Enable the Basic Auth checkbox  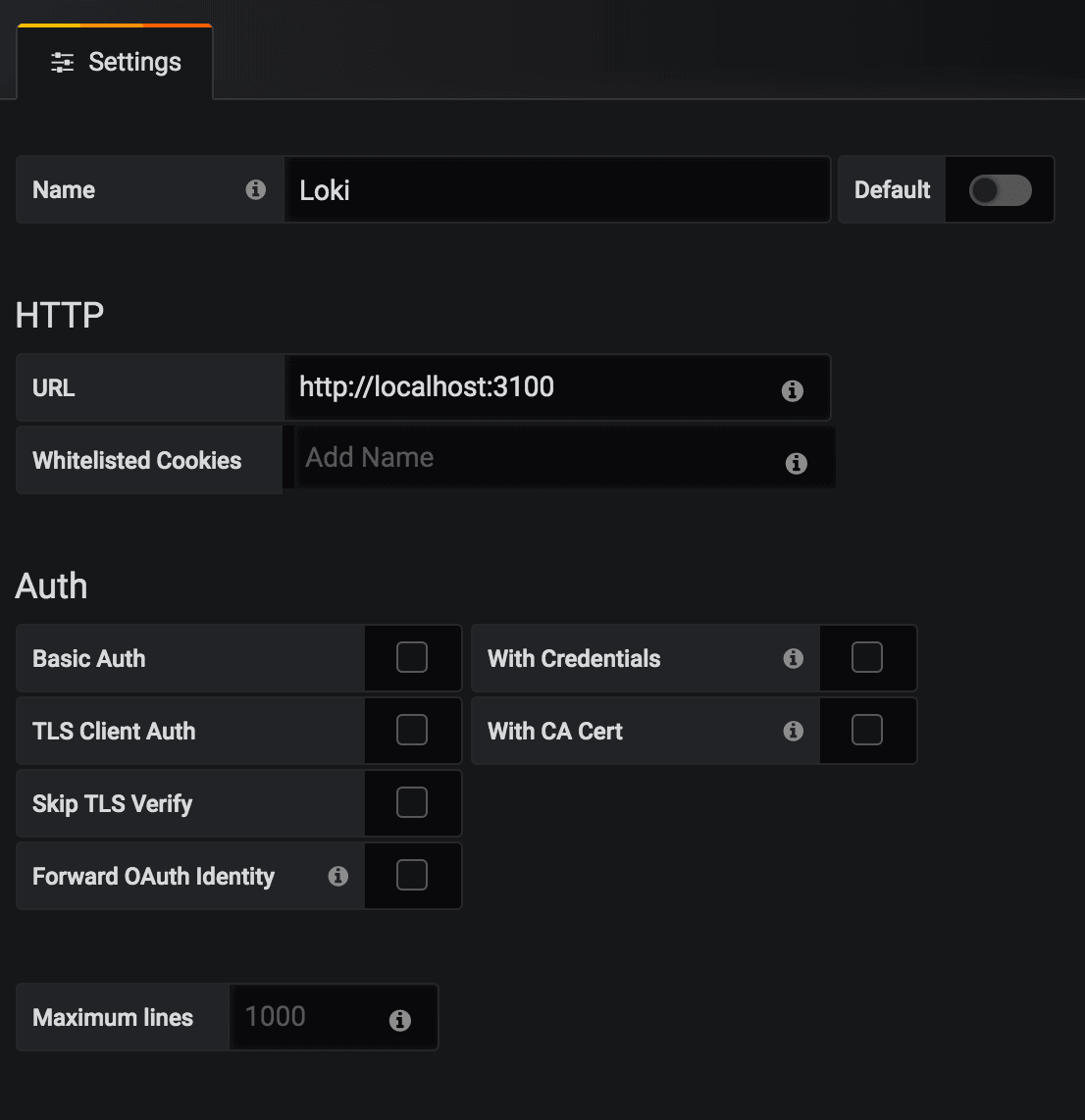coord(412,657)
